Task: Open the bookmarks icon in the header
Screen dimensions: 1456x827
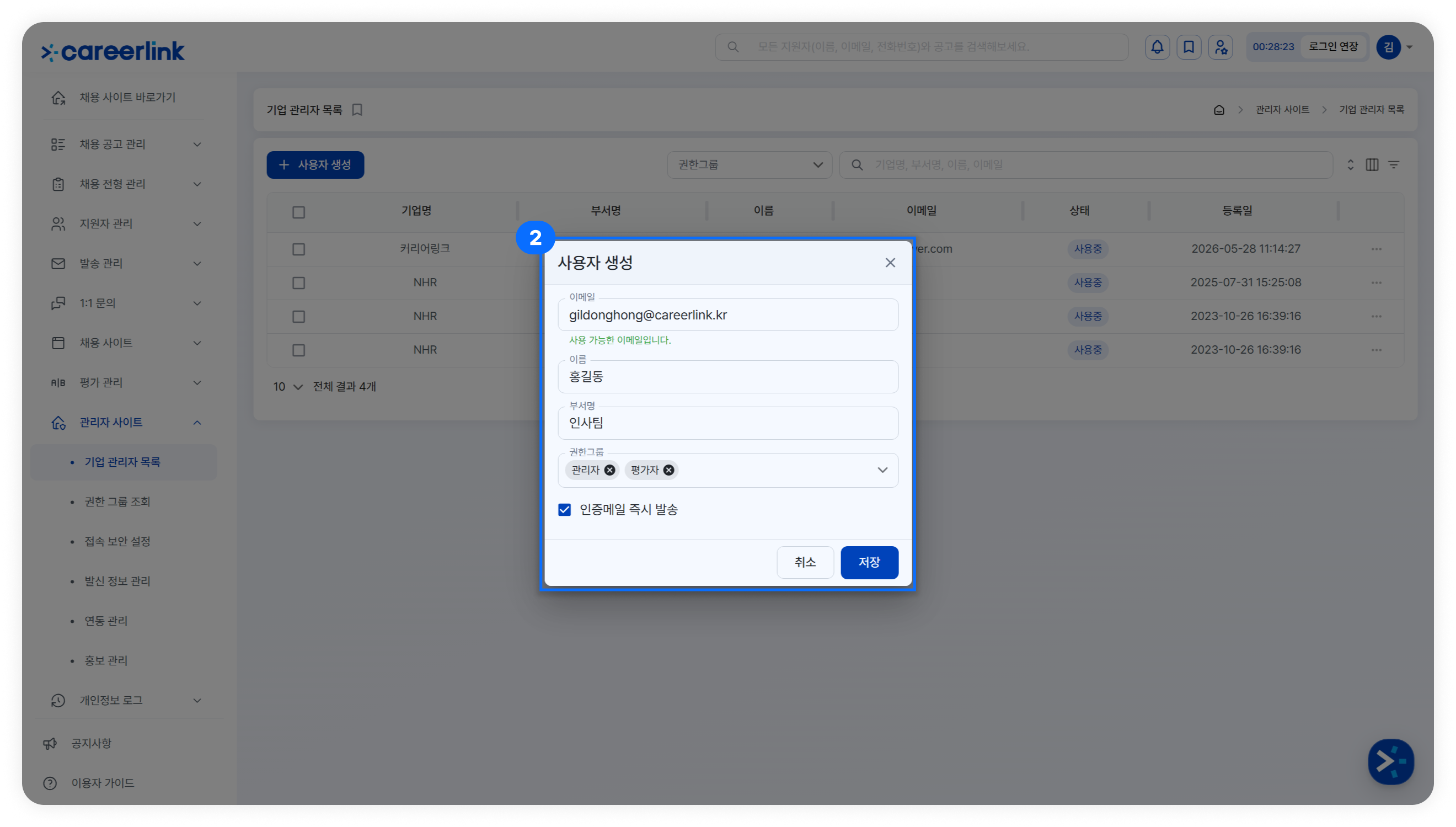Action: point(1189,46)
